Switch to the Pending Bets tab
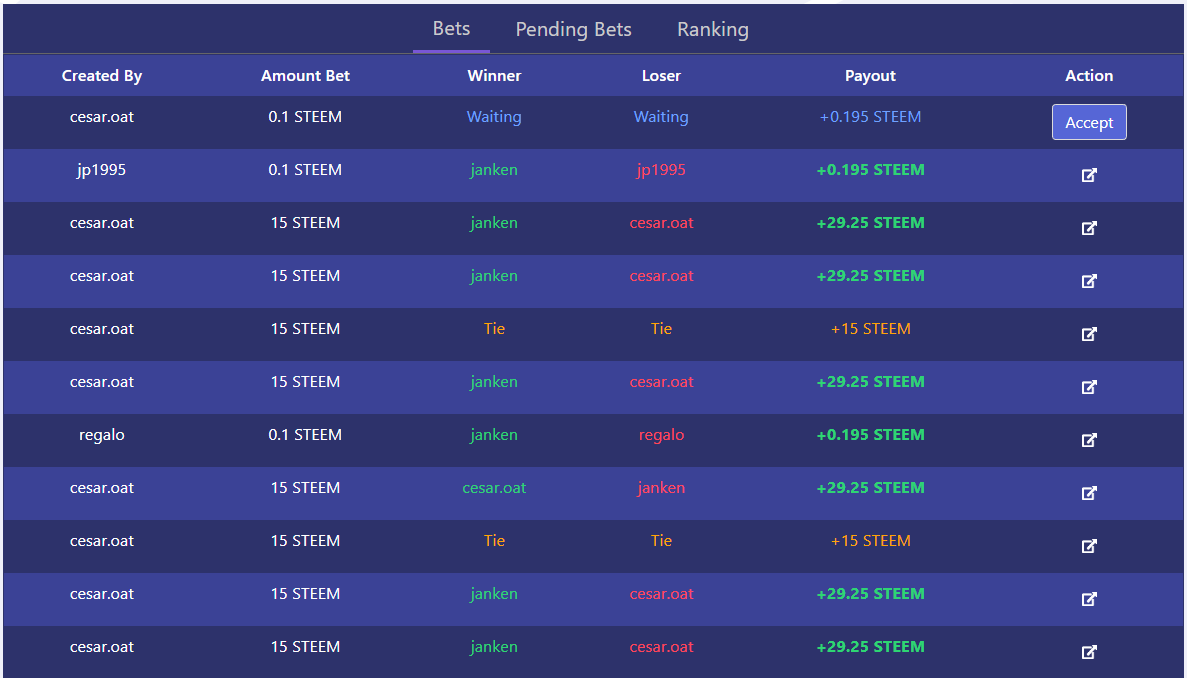The image size is (1187, 678). [x=573, y=30]
